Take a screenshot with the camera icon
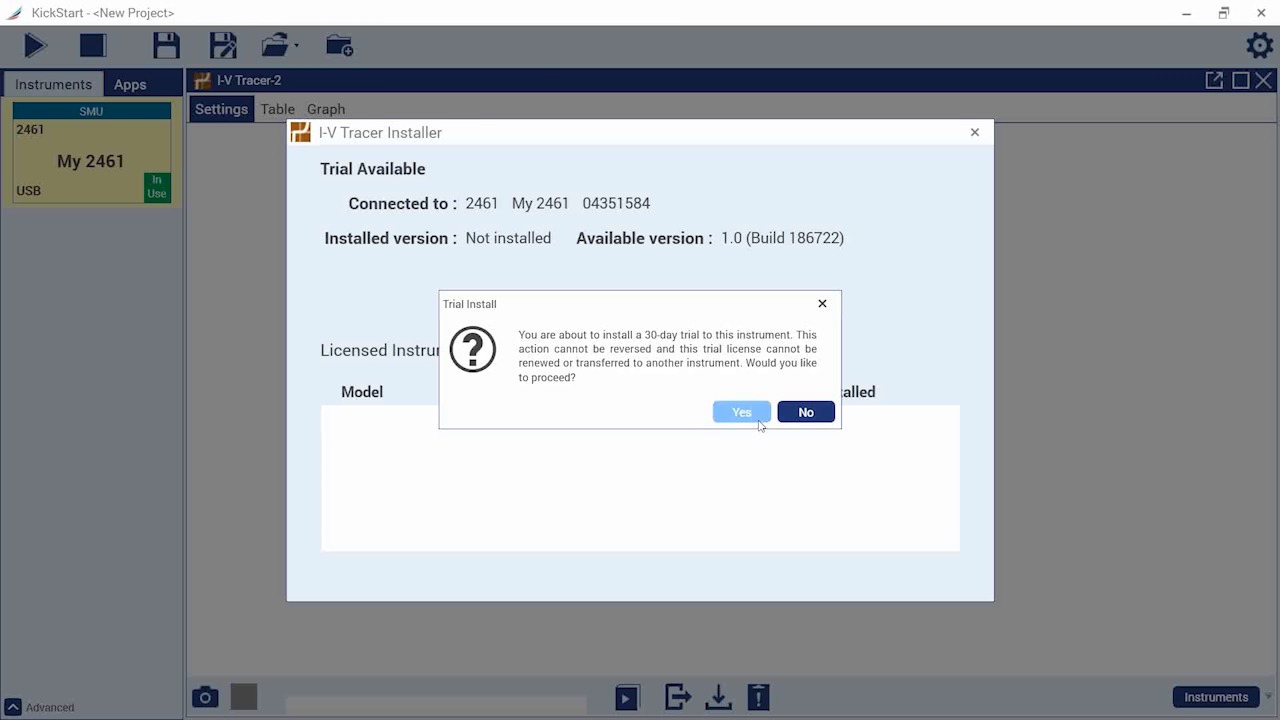The height and width of the screenshot is (720, 1280). (x=204, y=697)
